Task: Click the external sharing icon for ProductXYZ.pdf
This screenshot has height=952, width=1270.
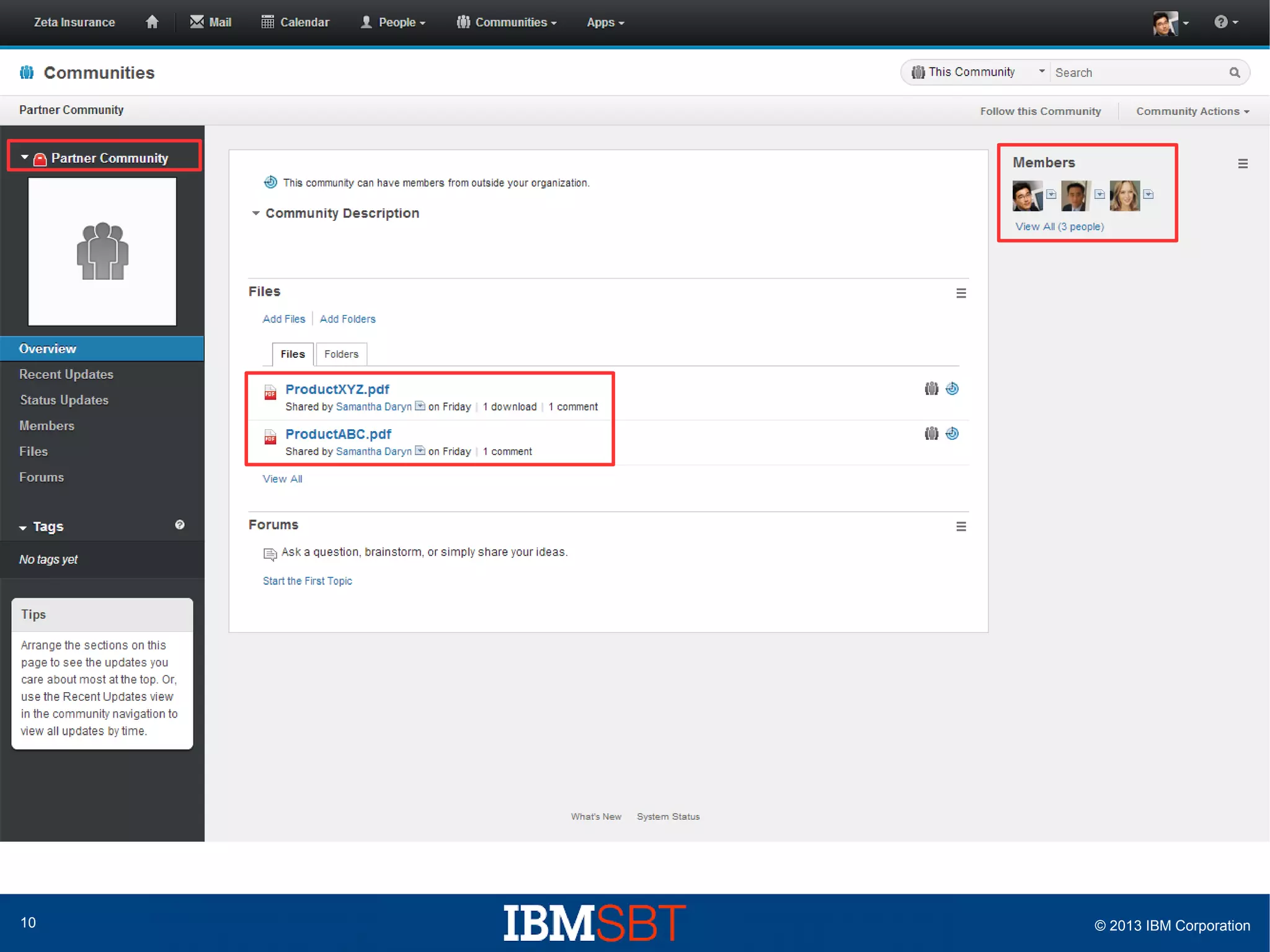Action: pyautogui.click(x=952, y=388)
